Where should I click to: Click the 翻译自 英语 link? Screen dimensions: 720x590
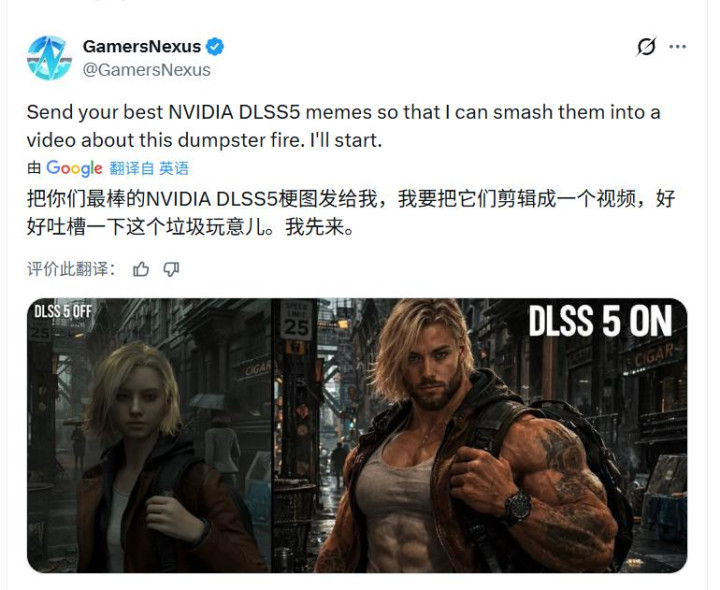[x=149, y=169]
